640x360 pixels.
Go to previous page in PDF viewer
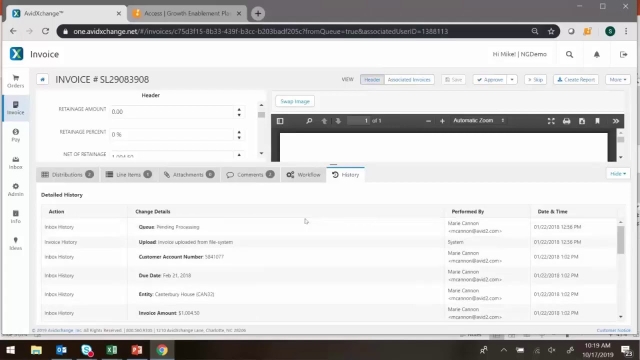(324, 121)
